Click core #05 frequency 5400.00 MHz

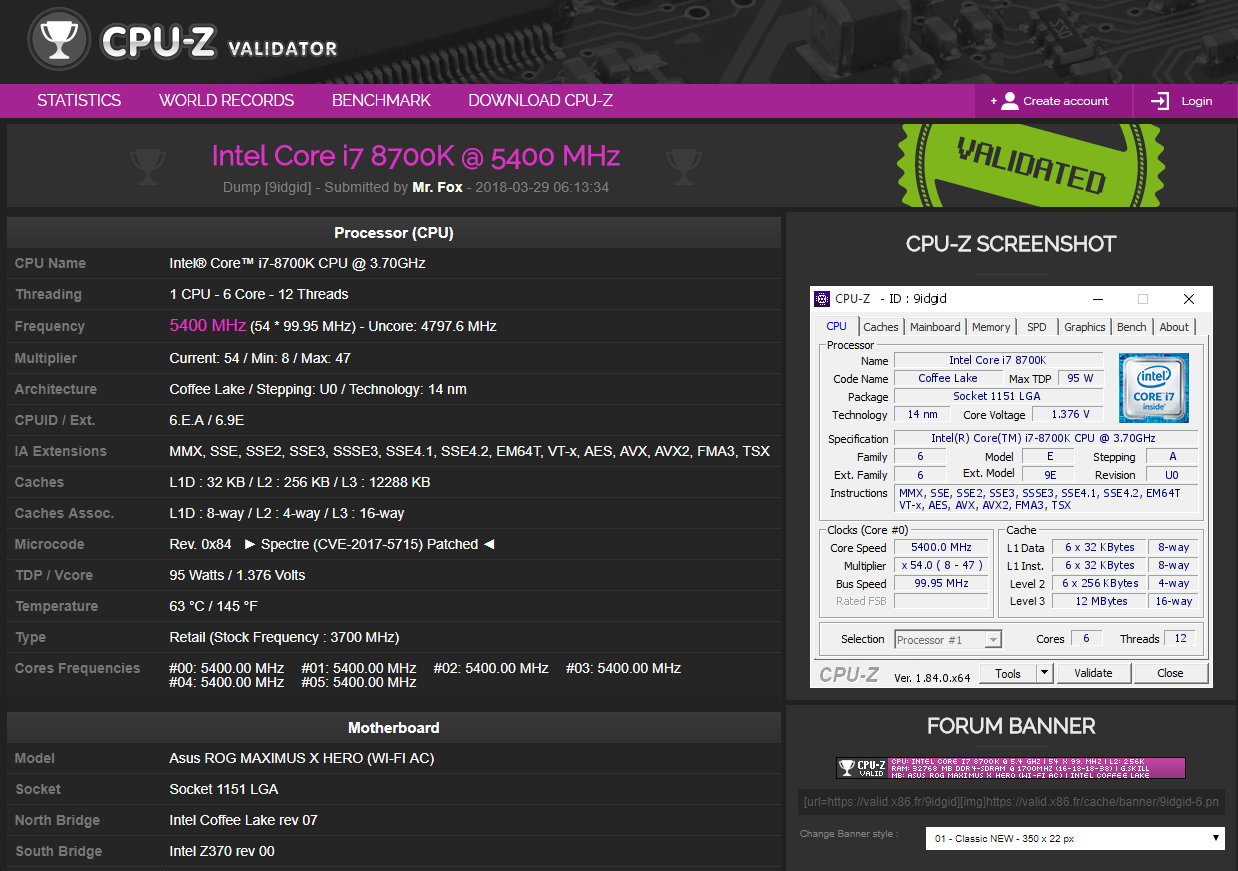click(358, 682)
